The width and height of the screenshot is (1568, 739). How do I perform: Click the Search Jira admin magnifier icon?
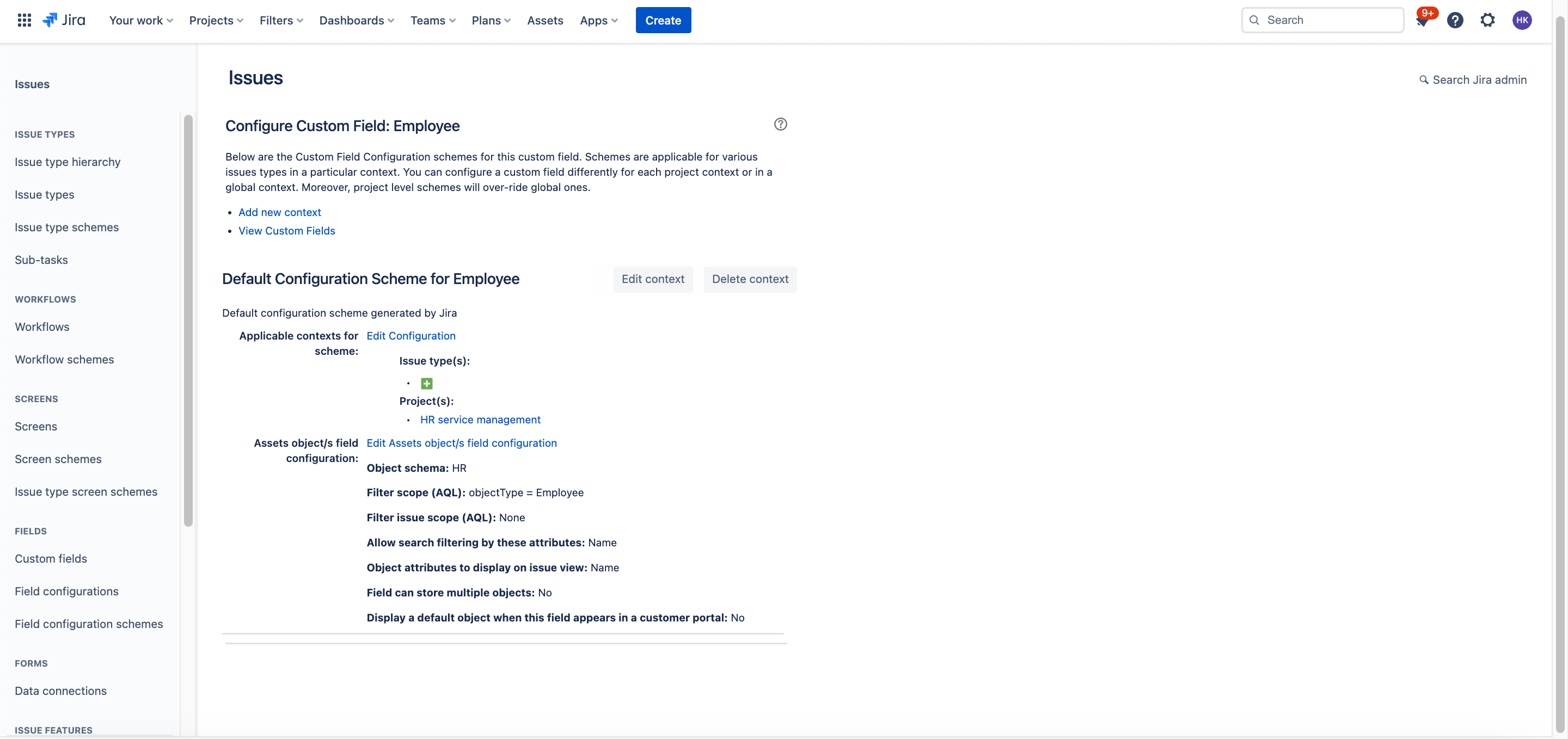(1424, 79)
